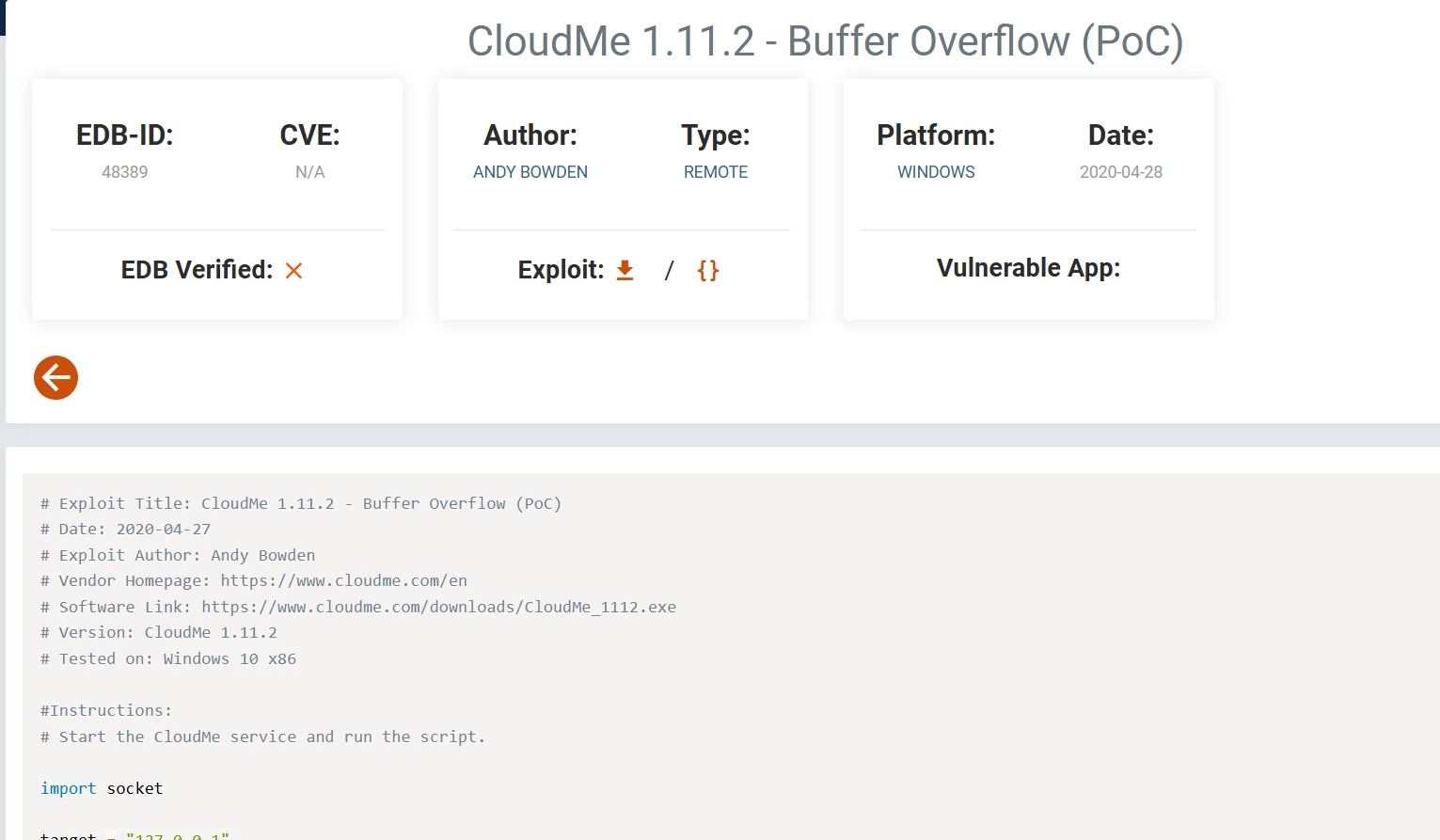Select the Tested on Windows 10 line
The height and width of the screenshot is (840, 1440).
pos(168,658)
